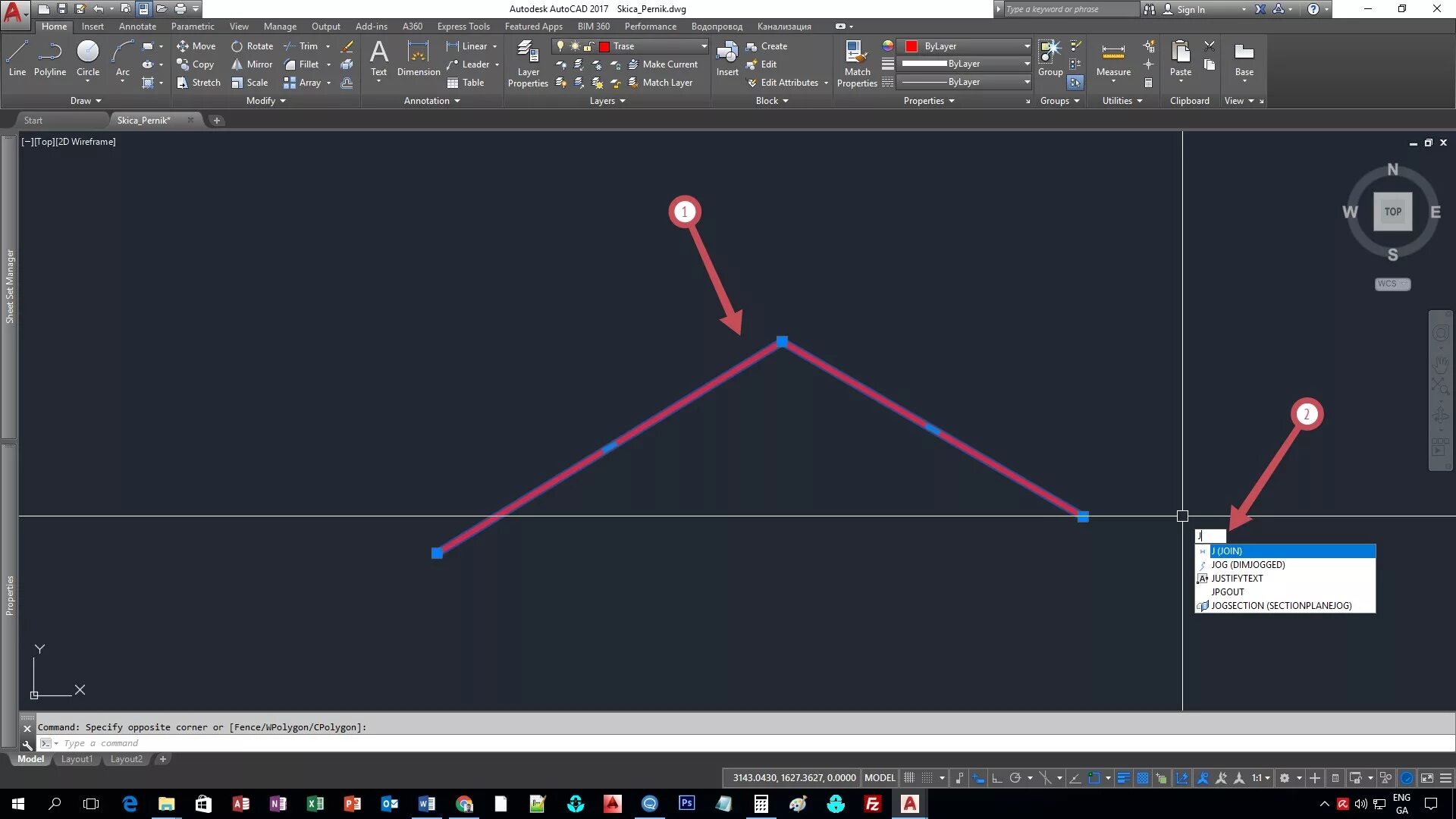This screenshot has height=819, width=1456.
Task: Open the Annotate ribbon tab
Action: (x=137, y=27)
